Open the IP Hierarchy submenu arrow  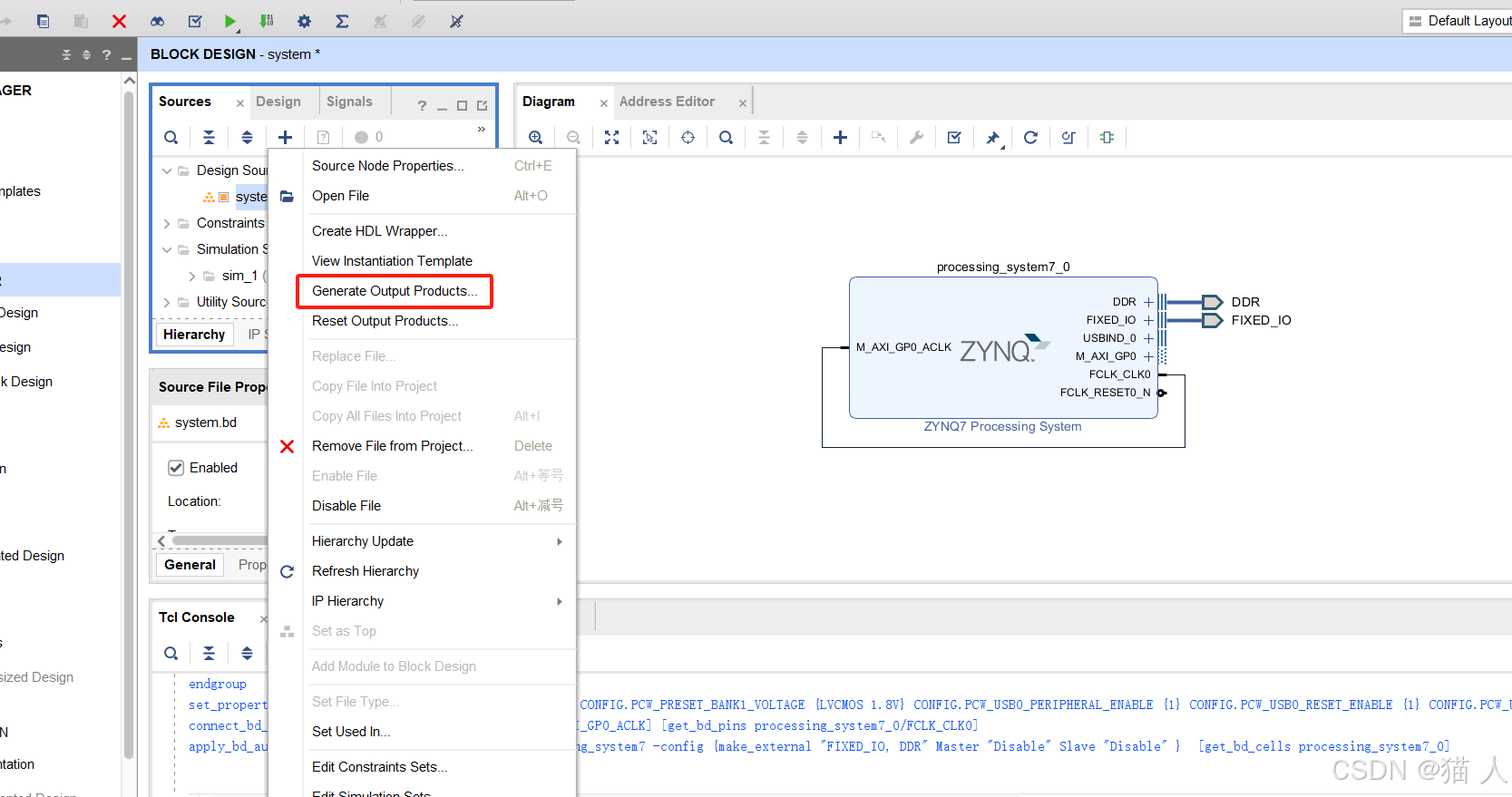pos(560,601)
